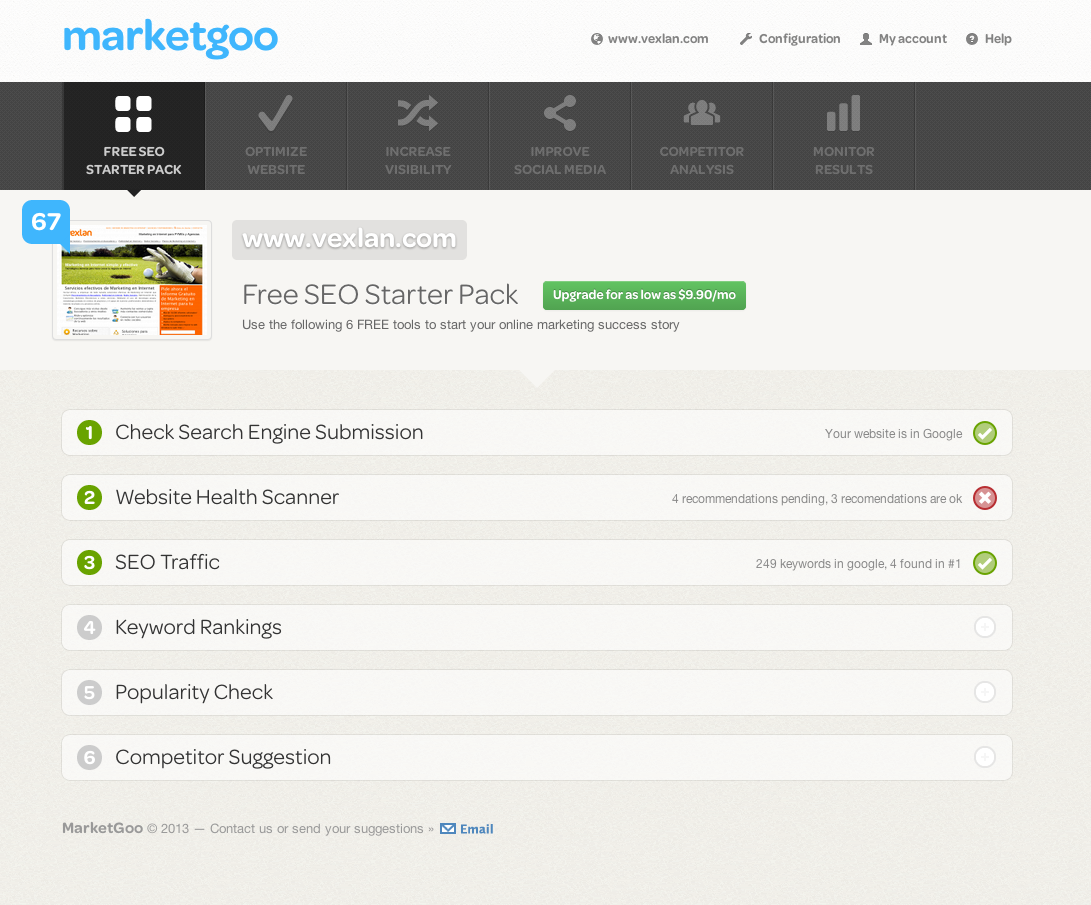Click the shuffle arrows Increase Visibility icon

click(417, 113)
